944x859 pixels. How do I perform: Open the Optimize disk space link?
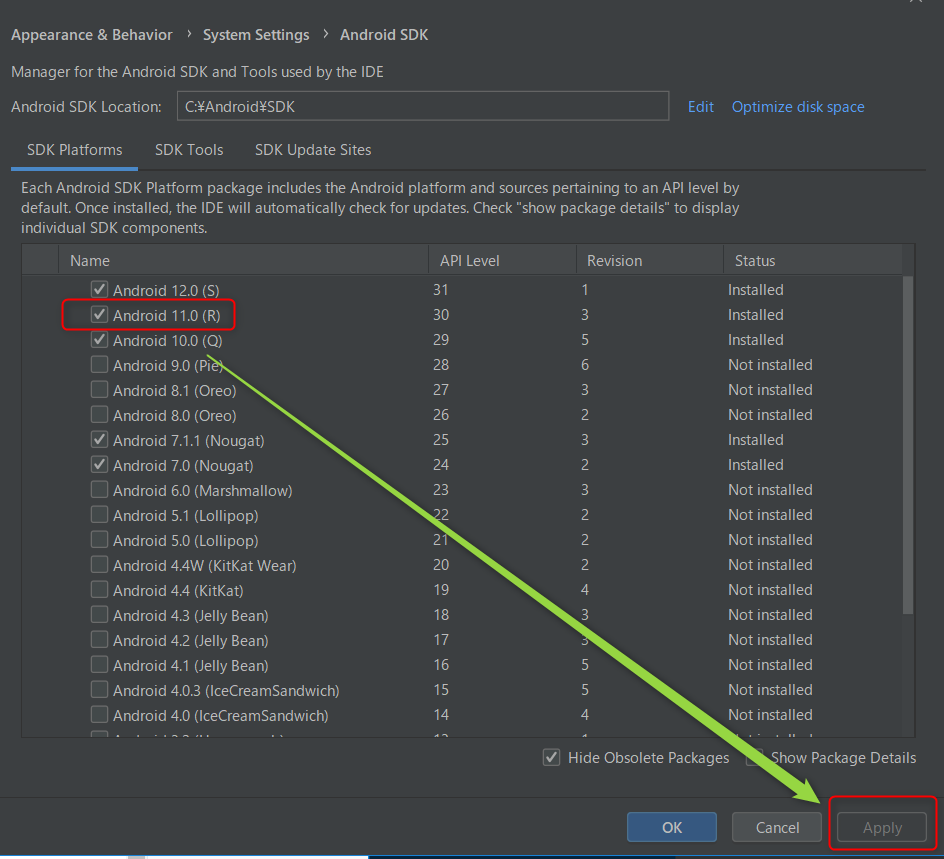pos(798,107)
